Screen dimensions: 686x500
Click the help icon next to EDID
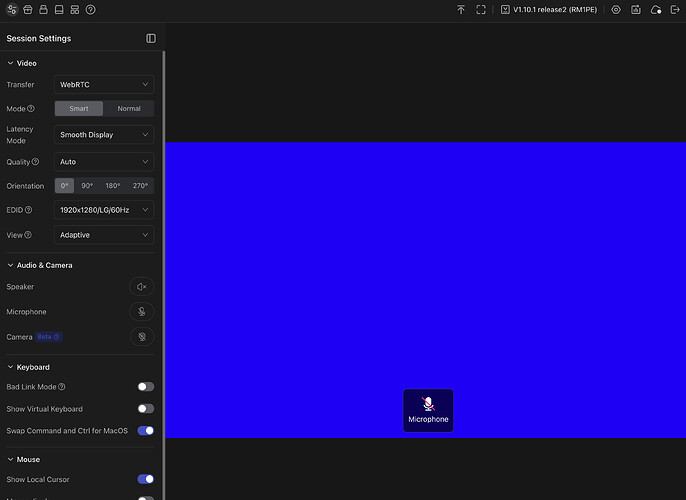[28, 210]
